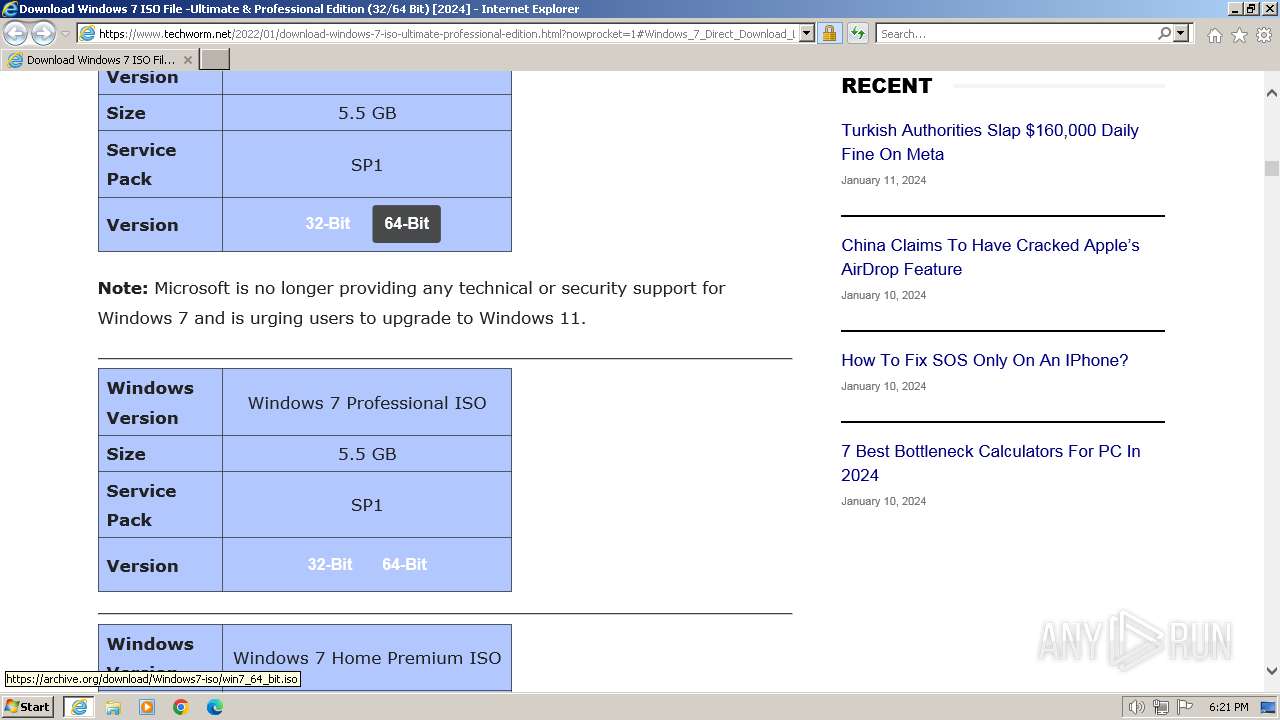
Task: Click the Note about Microsoft support paragraph
Action: tap(412, 303)
